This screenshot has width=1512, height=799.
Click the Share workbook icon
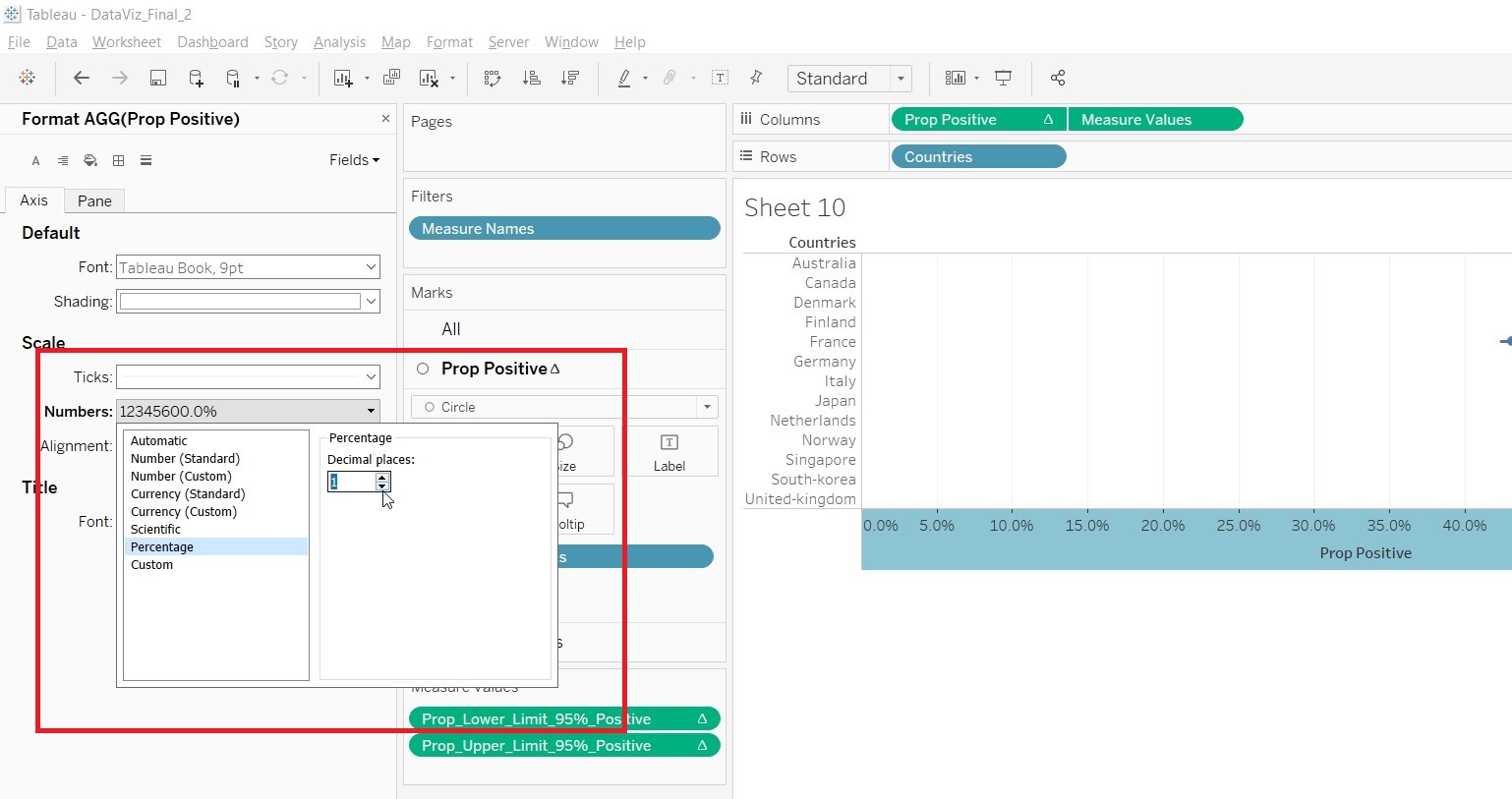(1058, 79)
